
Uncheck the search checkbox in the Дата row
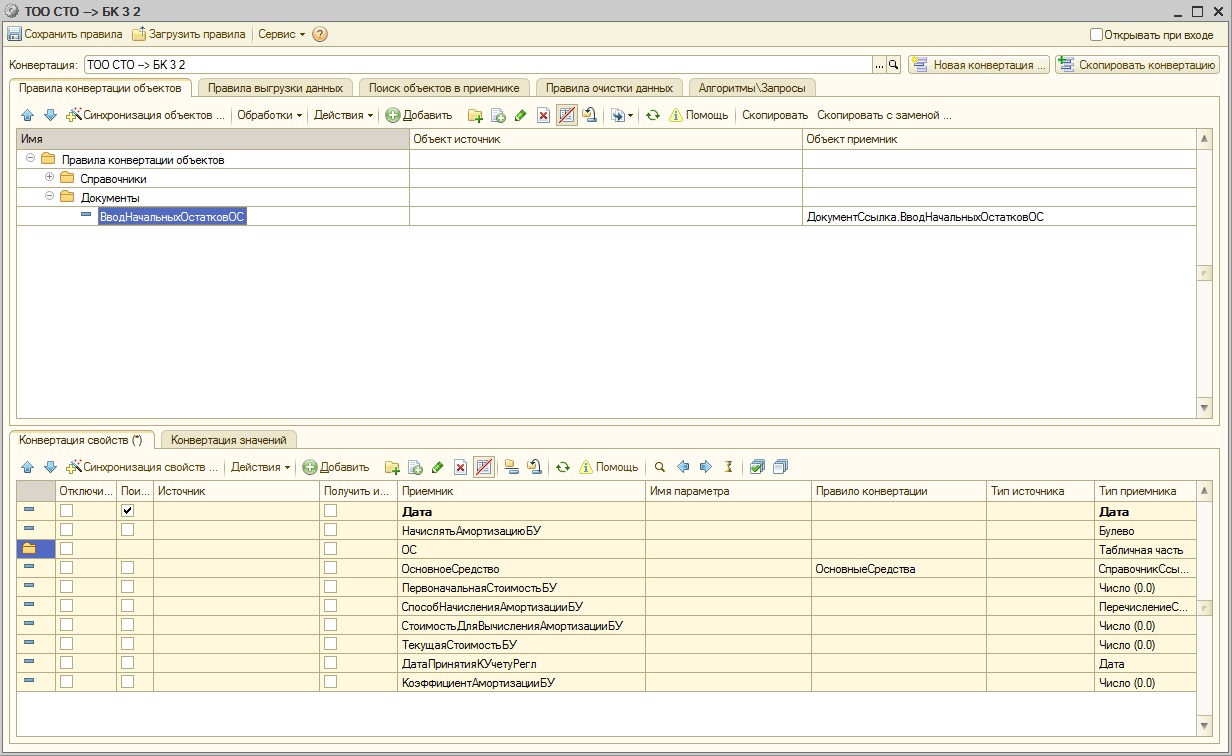[x=127, y=511]
